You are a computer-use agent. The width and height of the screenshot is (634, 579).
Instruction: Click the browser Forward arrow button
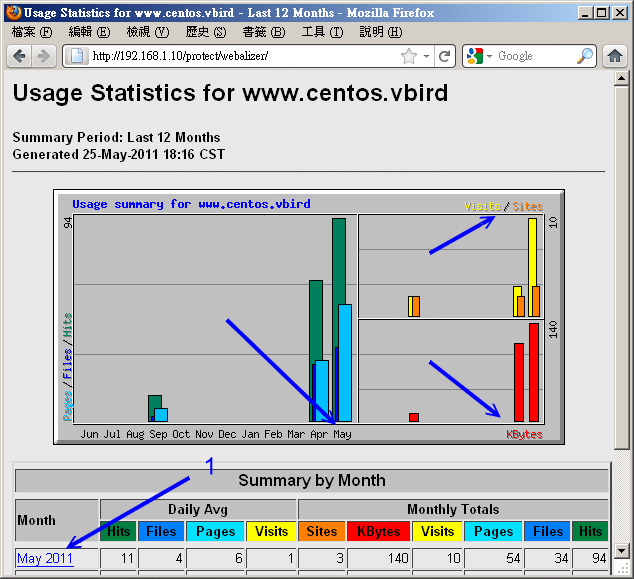click(x=44, y=56)
